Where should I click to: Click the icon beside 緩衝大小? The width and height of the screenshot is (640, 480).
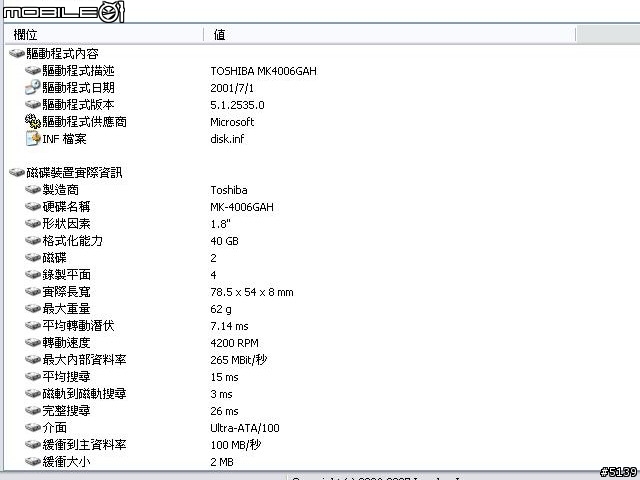[33, 461]
